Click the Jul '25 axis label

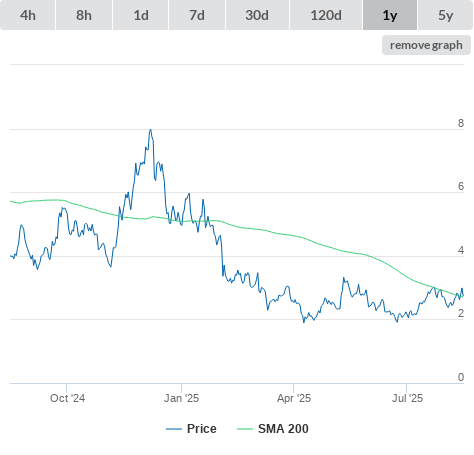click(x=407, y=398)
